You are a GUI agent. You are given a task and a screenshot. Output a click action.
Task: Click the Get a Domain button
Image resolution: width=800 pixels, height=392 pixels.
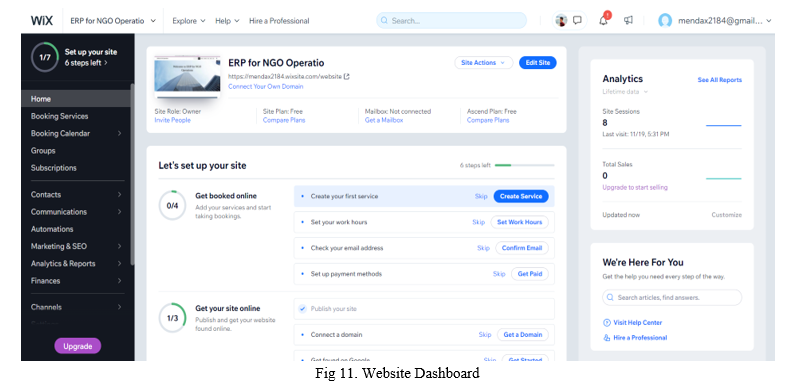(x=522, y=334)
